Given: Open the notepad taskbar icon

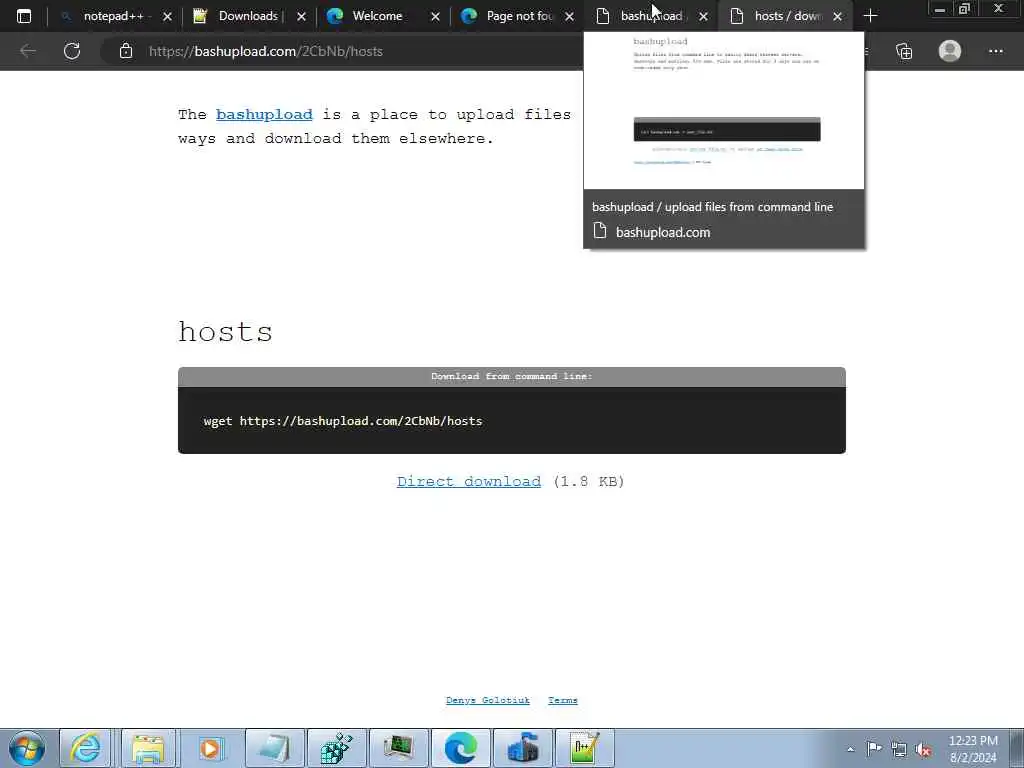Looking at the screenshot, I should (274, 748).
